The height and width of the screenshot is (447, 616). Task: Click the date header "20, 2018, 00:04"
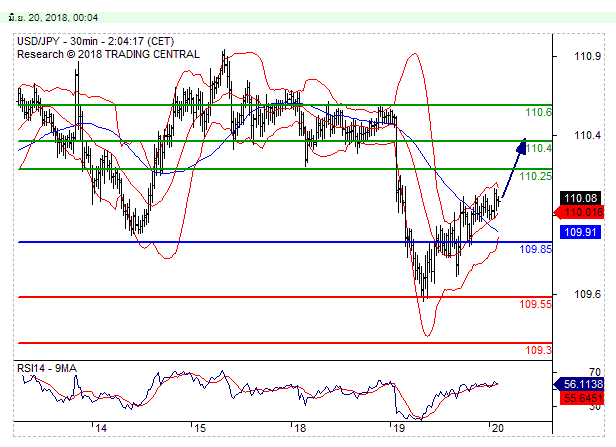point(63,18)
